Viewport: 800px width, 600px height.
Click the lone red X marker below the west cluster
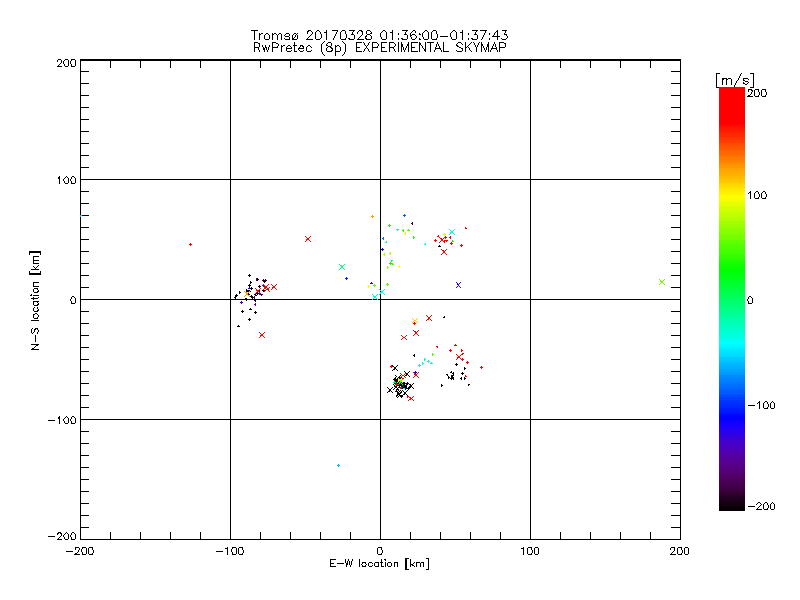pyautogui.click(x=262, y=335)
